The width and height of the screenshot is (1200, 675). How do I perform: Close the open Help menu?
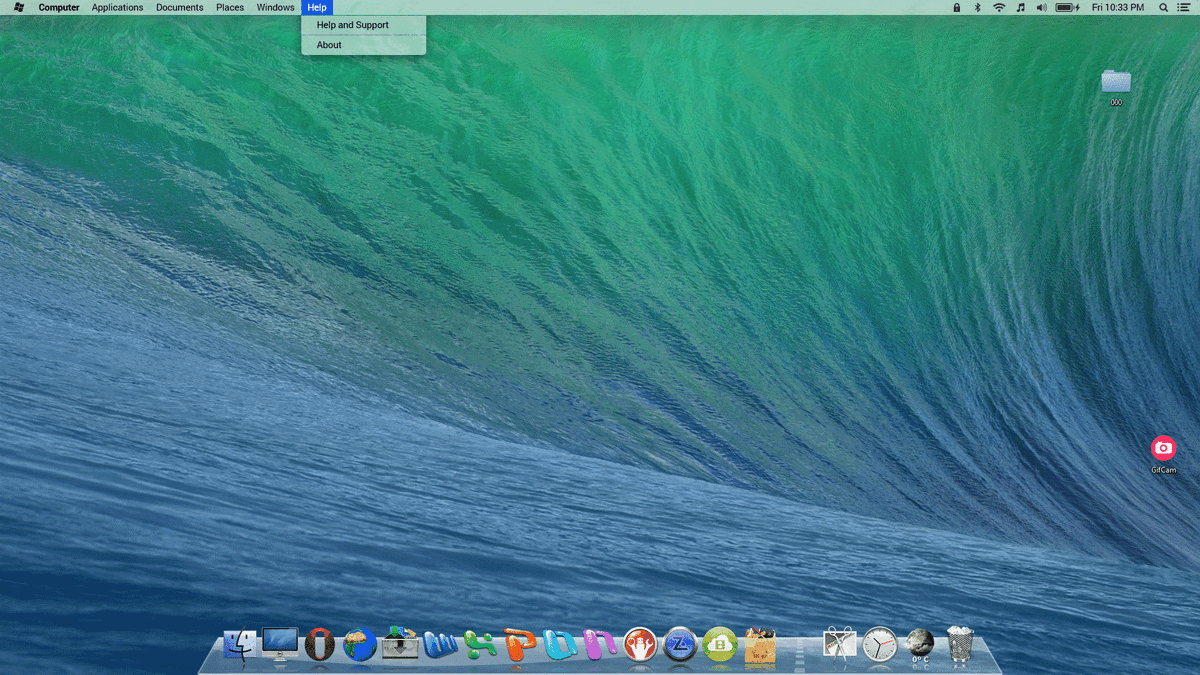pyautogui.click(x=317, y=7)
